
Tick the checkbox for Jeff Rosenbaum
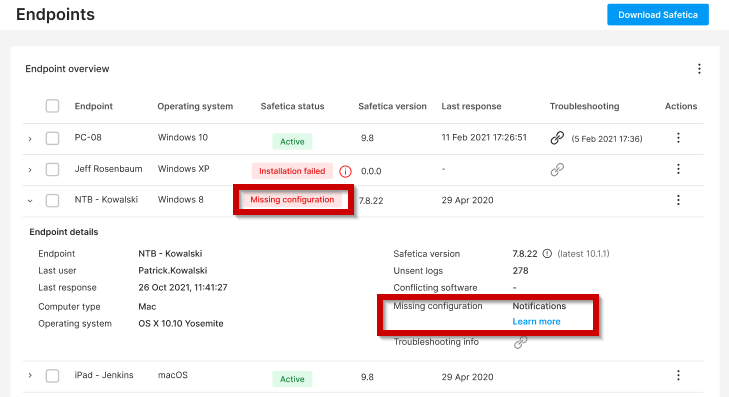pos(53,169)
